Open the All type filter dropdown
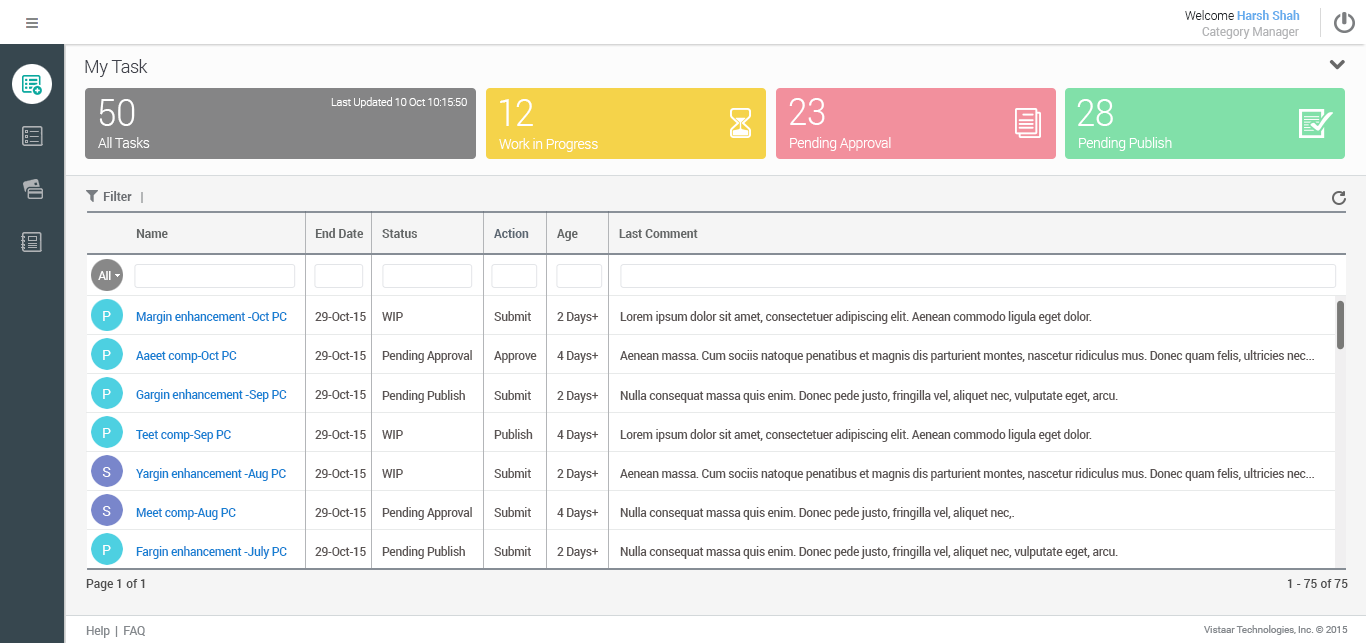 point(107,275)
